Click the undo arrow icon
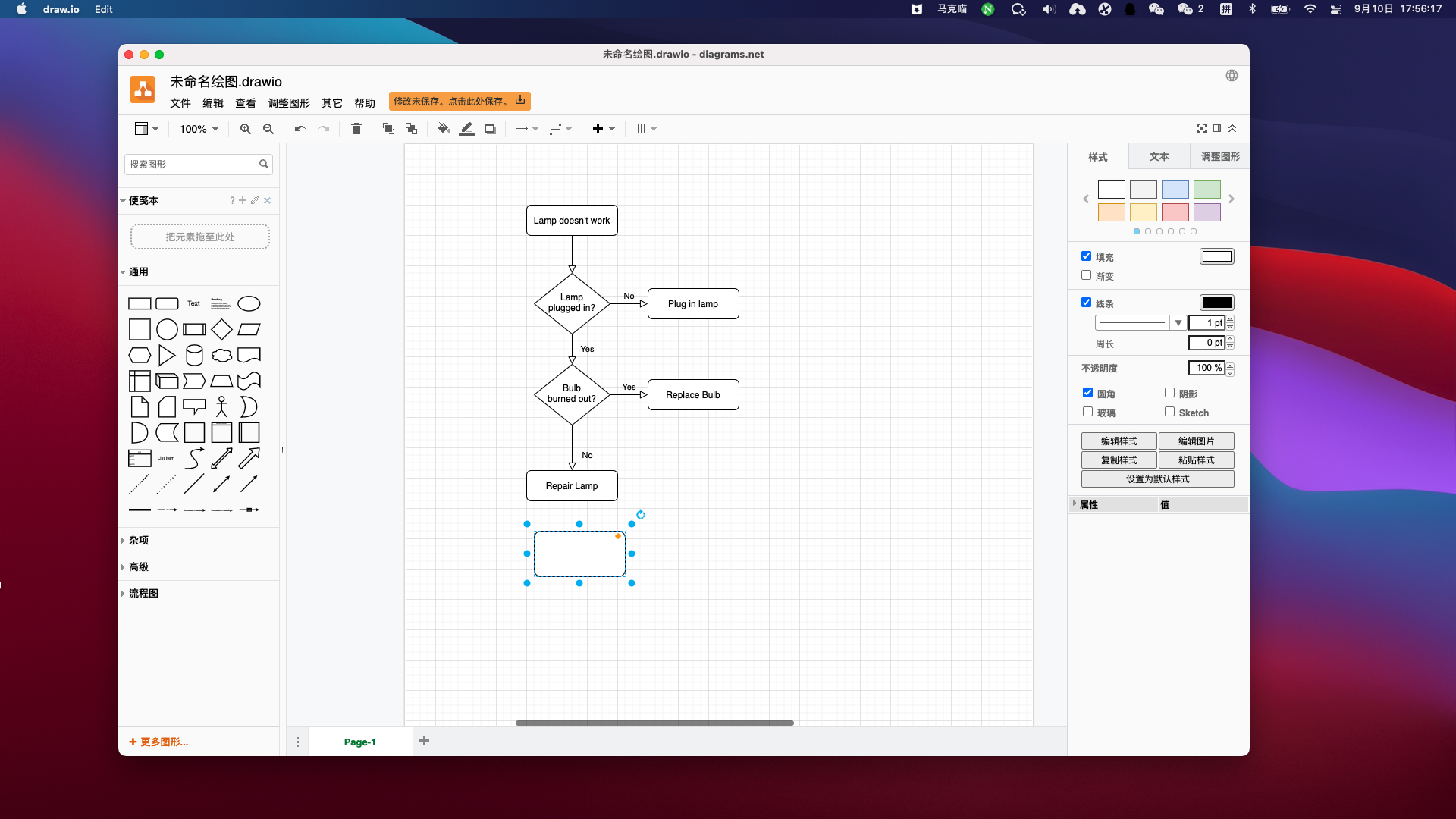The width and height of the screenshot is (1456, 819). (300, 129)
